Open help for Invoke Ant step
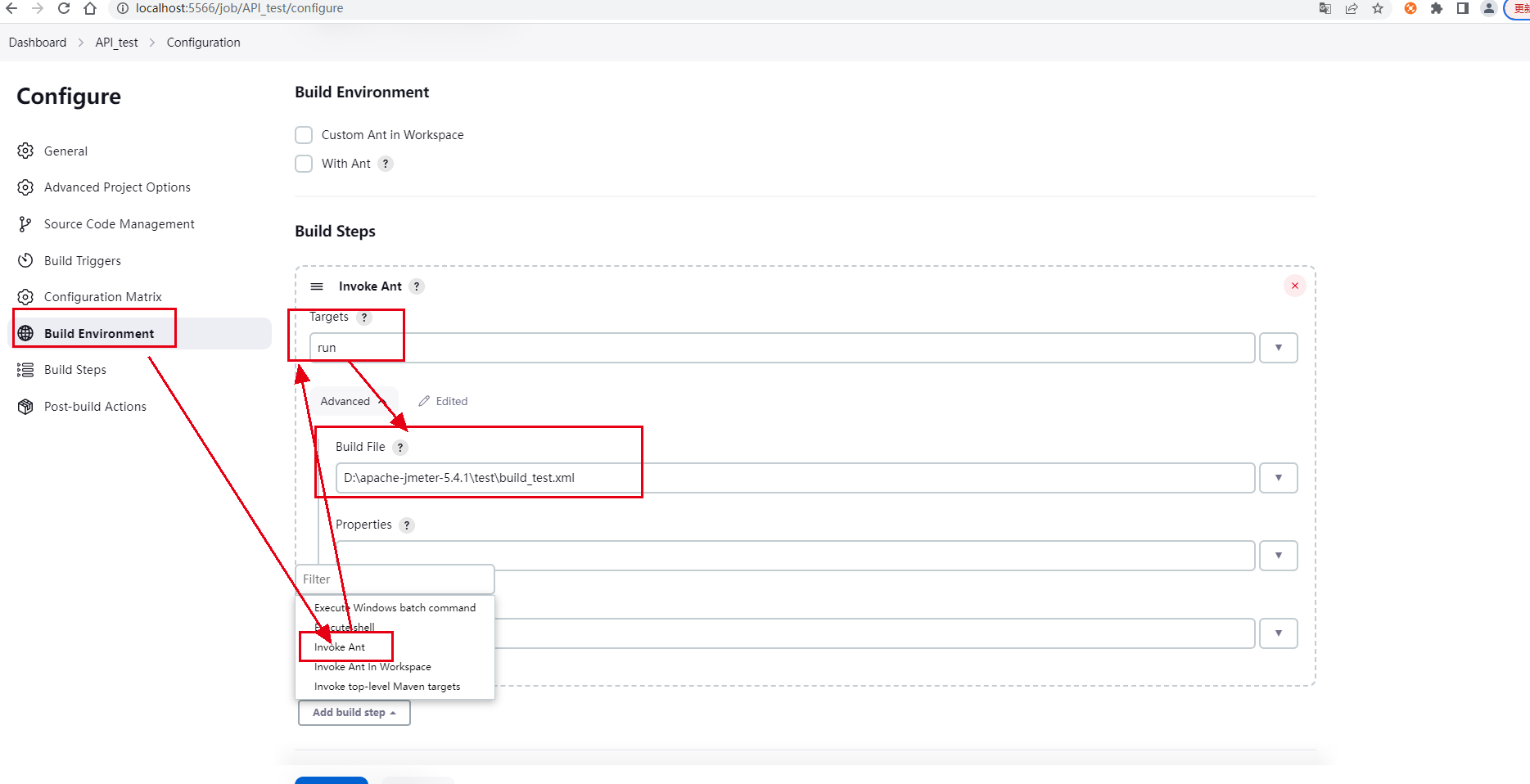This screenshot has height=784, width=1530. click(417, 286)
